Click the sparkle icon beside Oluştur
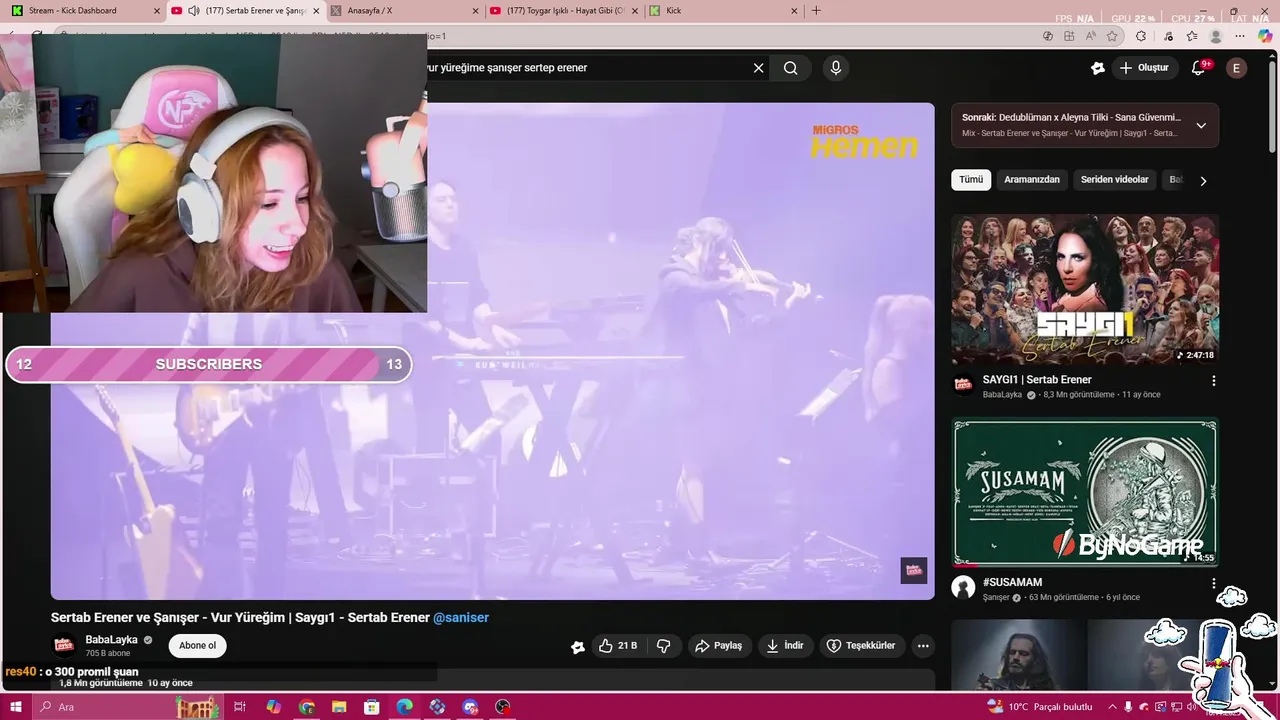 pos(1098,68)
